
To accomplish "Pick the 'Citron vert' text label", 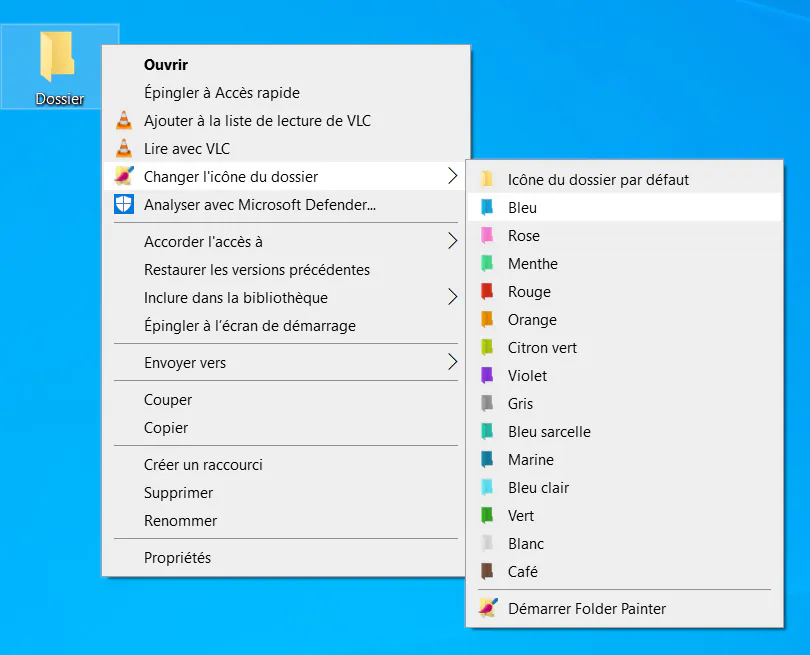I will click(542, 348).
